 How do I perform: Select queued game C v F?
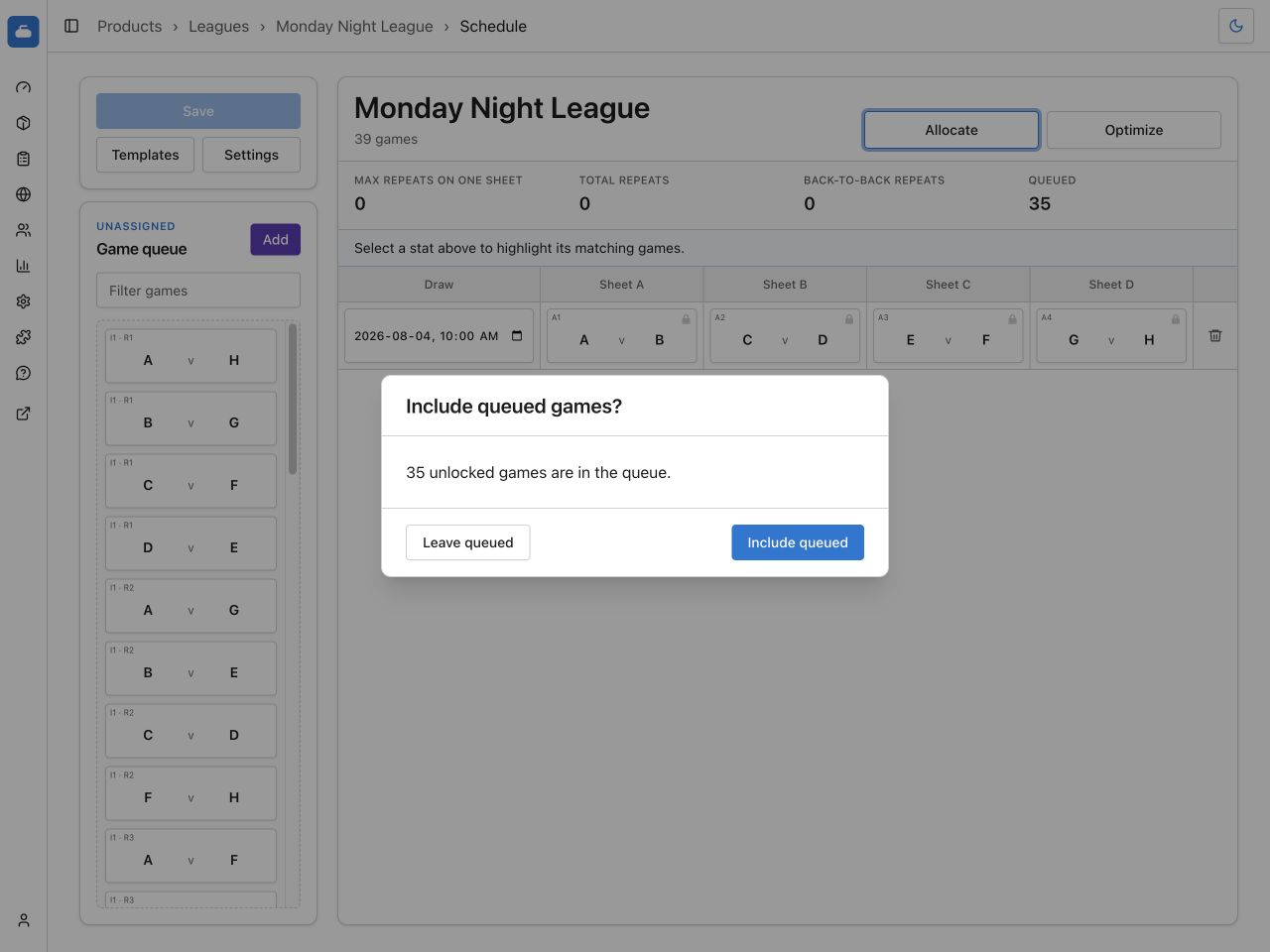click(x=190, y=481)
